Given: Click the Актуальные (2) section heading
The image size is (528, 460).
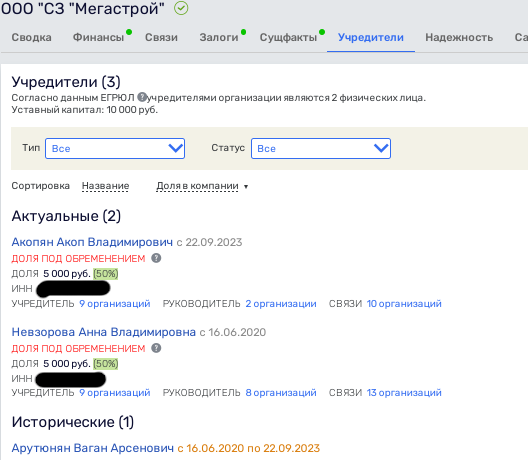Looking at the screenshot, I should (x=66, y=216).
